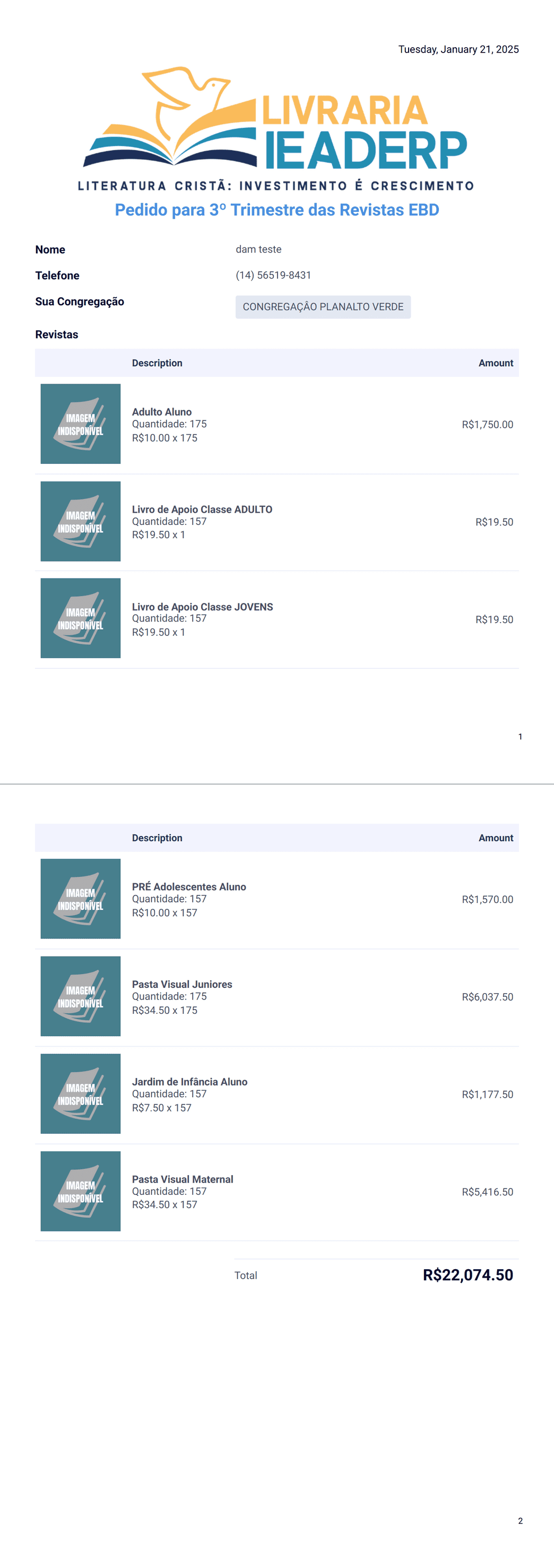Click the R$1,750.00 amount for Adulto Aluno
This screenshot has height=1568, width=554.
coord(487,425)
